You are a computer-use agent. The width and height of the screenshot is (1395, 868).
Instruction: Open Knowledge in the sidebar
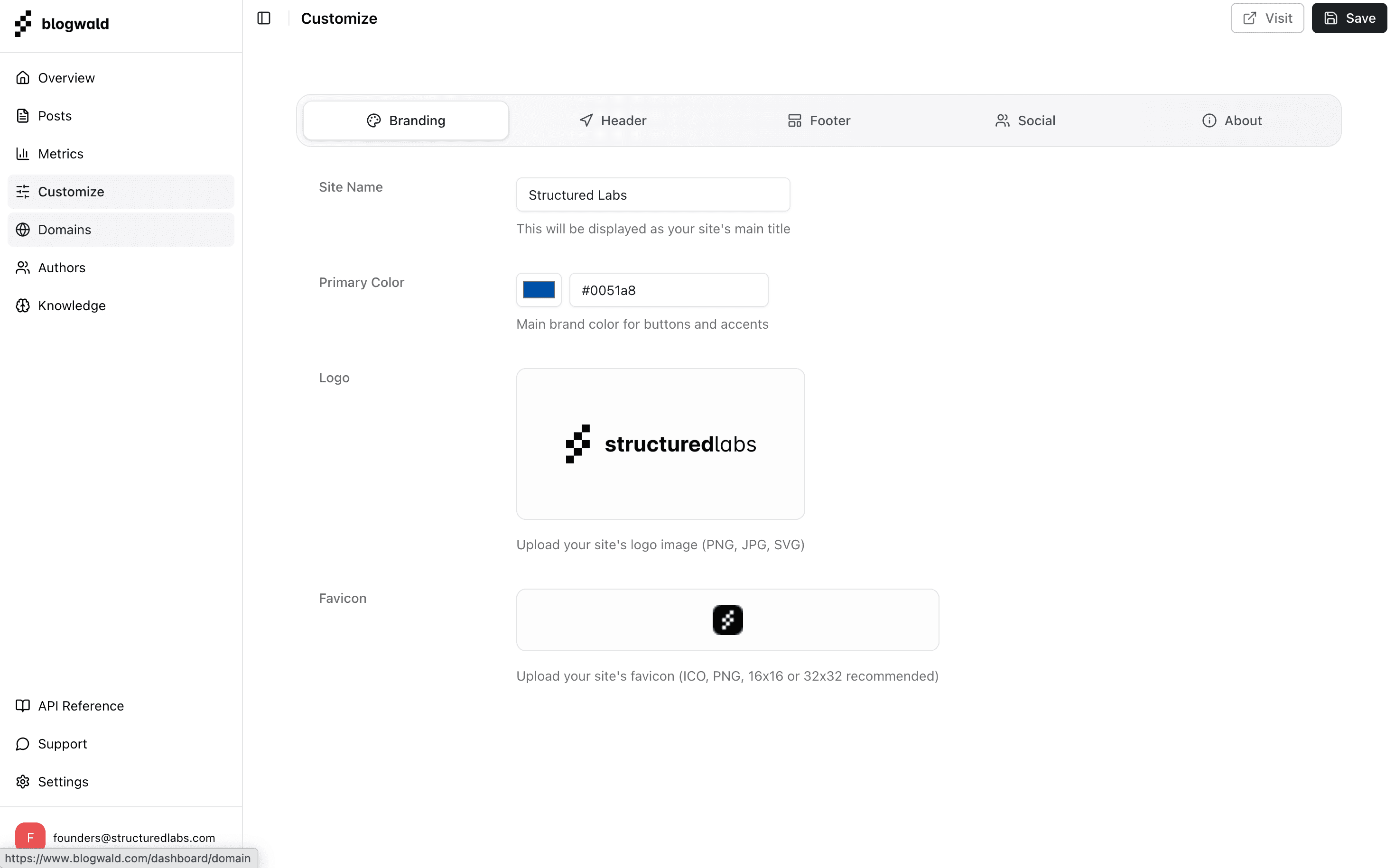(x=121, y=305)
